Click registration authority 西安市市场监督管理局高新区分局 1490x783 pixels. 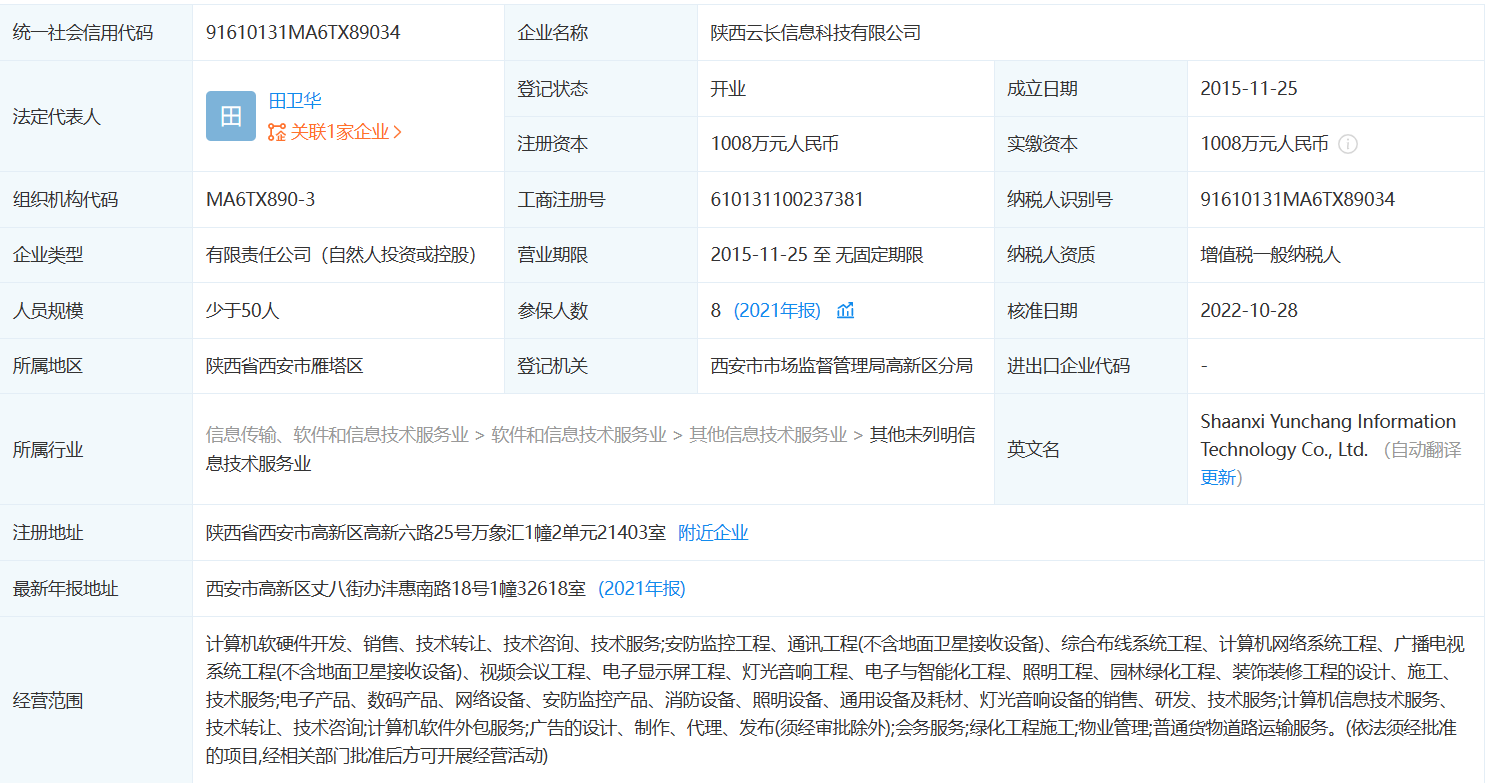pyautogui.click(x=842, y=365)
